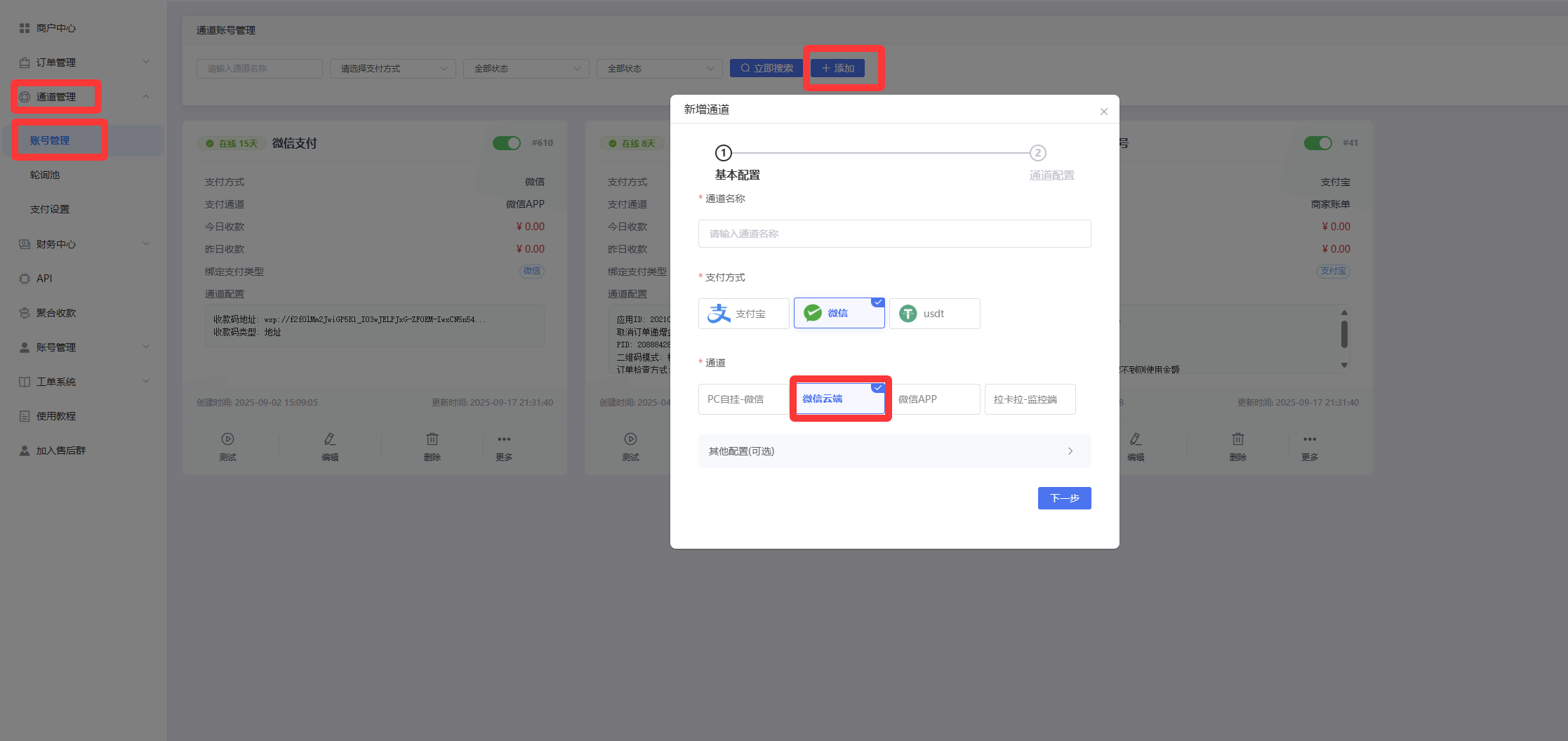Image resolution: width=1568 pixels, height=741 pixels.
Task: Click the edit pencil icon on 微信支付 card
Action: pos(330,439)
